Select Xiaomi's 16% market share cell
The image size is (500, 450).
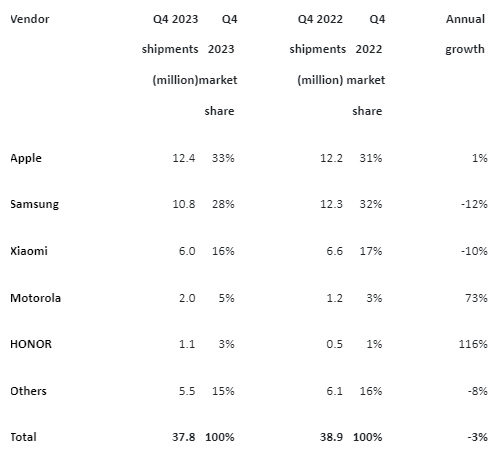click(x=223, y=251)
